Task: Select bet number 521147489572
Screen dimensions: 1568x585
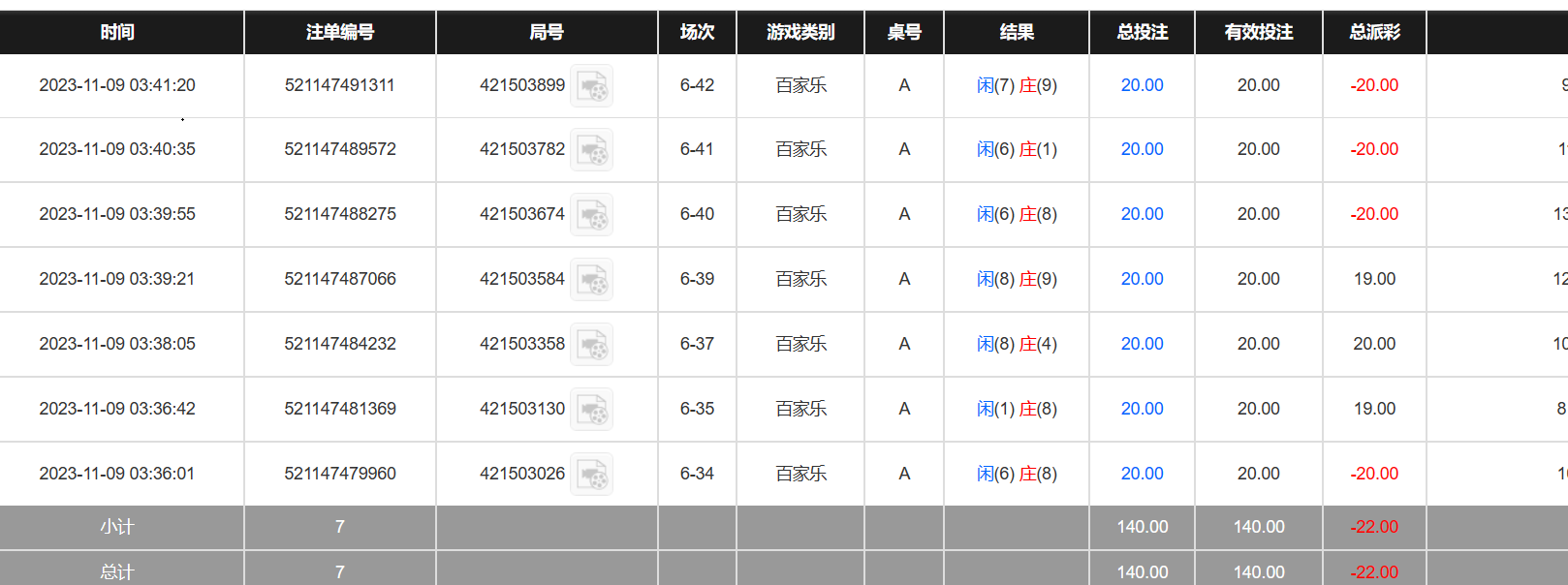Action: pos(340,149)
